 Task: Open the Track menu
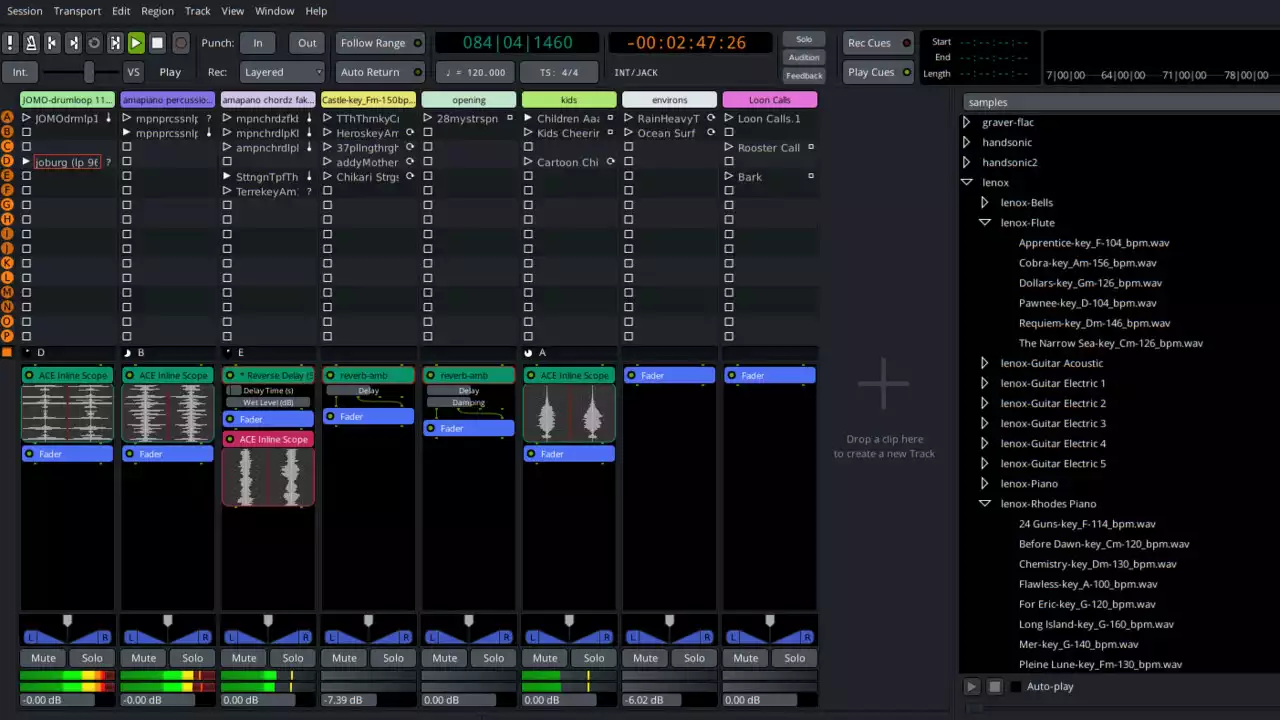click(198, 11)
